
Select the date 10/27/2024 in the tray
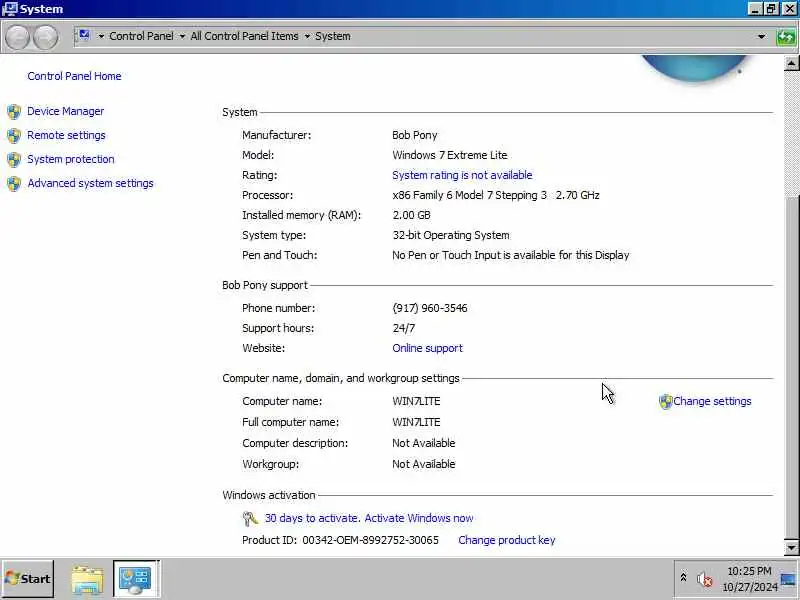pyautogui.click(x=749, y=587)
